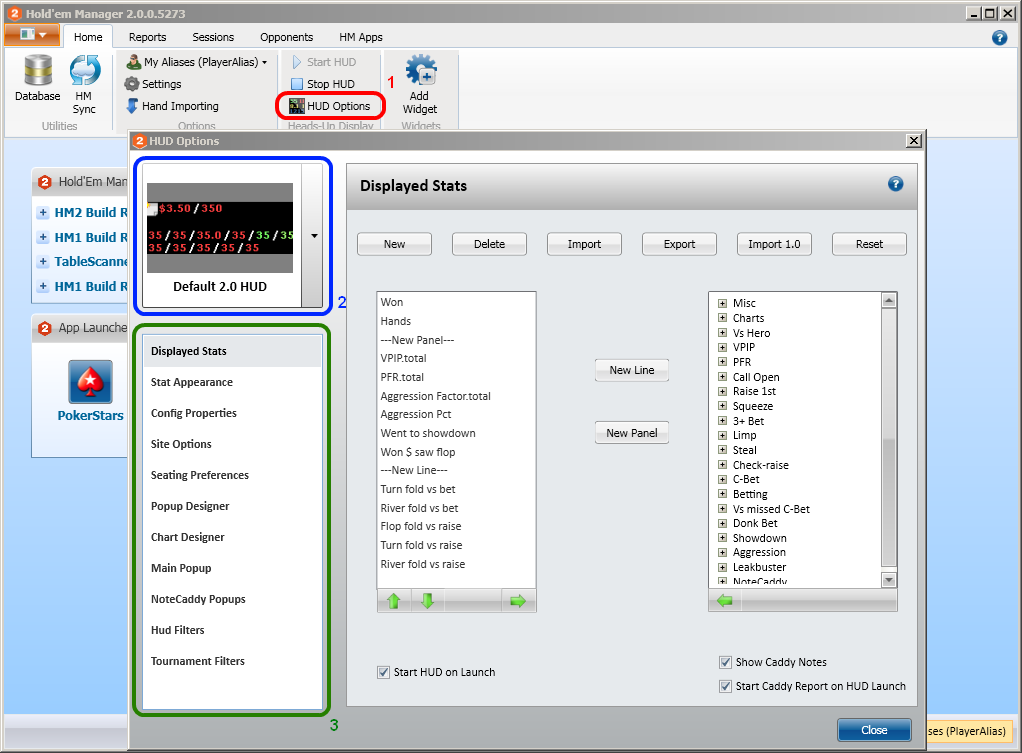The width and height of the screenshot is (1022, 753).
Task: Switch to the Opponents ribbon tab
Action: tap(287, 37)
